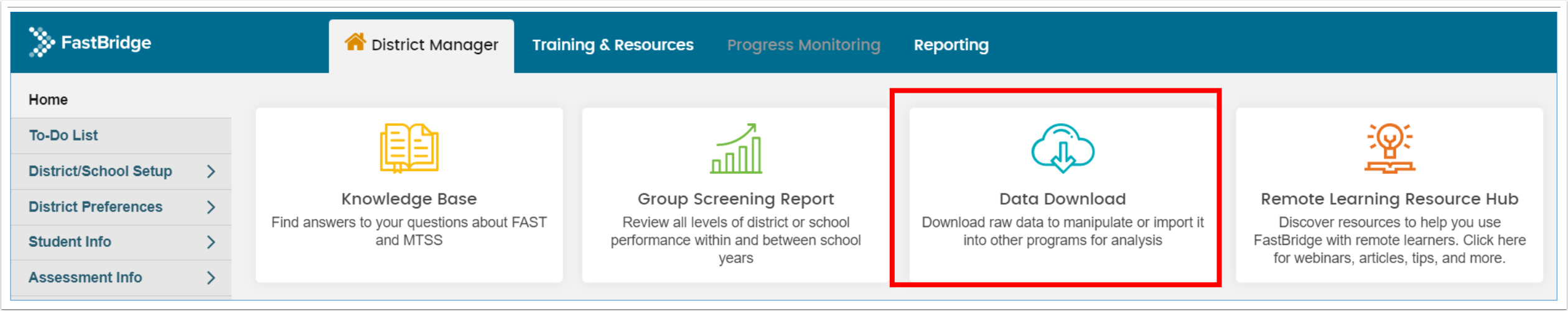Click the FastBridge brand name text
1568x311 pixels.
pyautogui.click(x=106, y=42)
